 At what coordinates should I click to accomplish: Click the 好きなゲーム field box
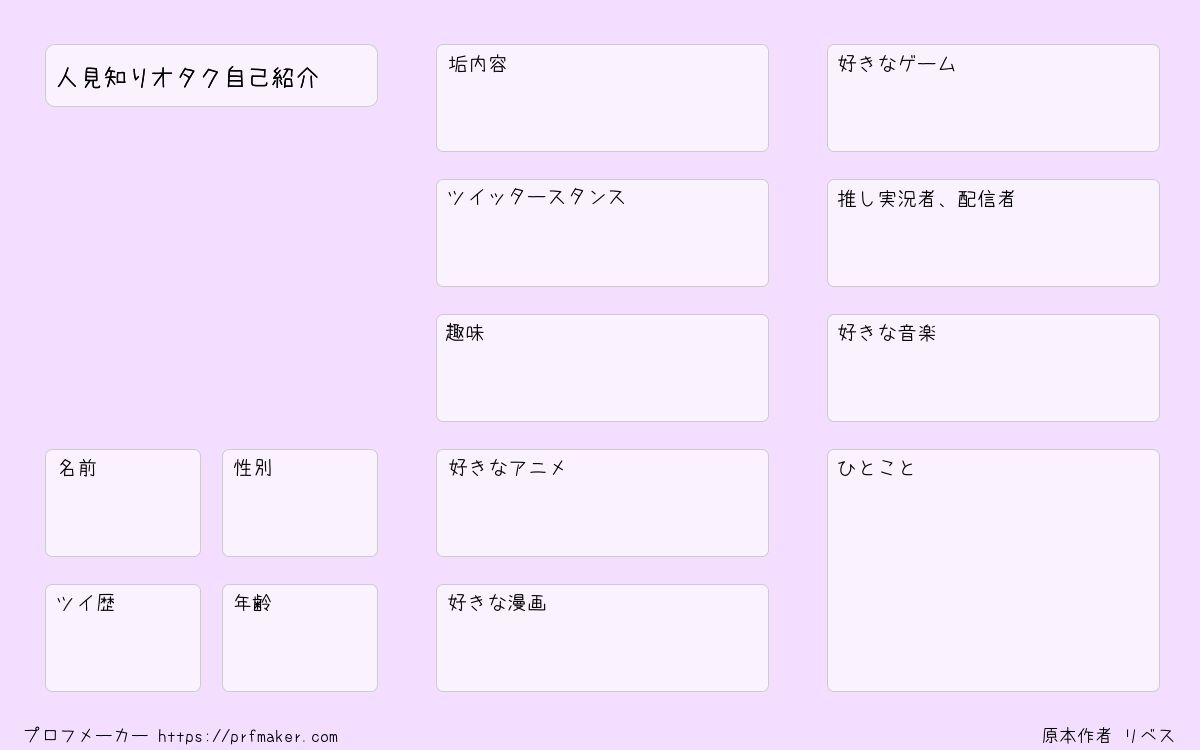pos(993,98)
